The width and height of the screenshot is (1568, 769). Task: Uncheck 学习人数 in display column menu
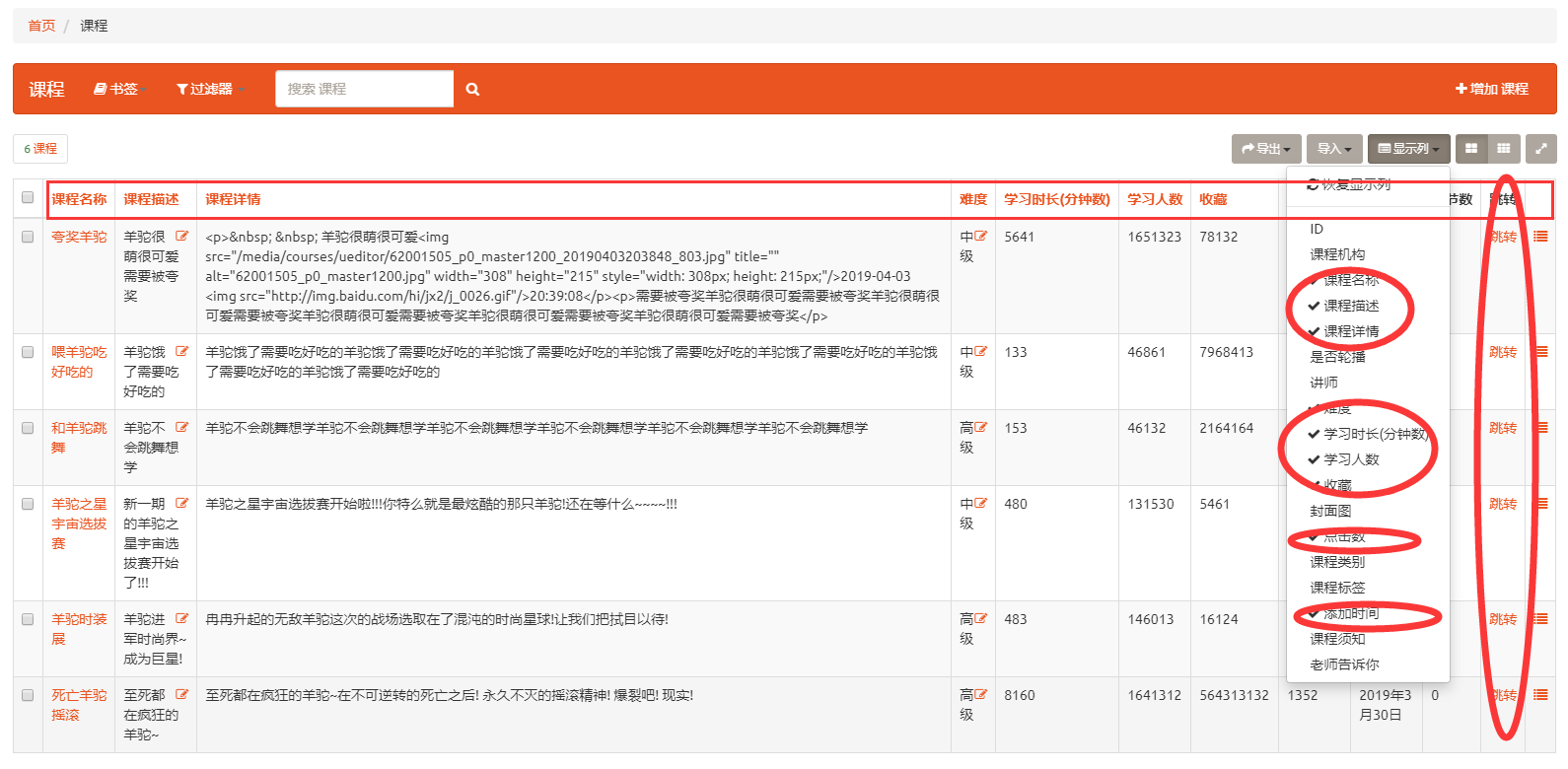pos(1368,459)
